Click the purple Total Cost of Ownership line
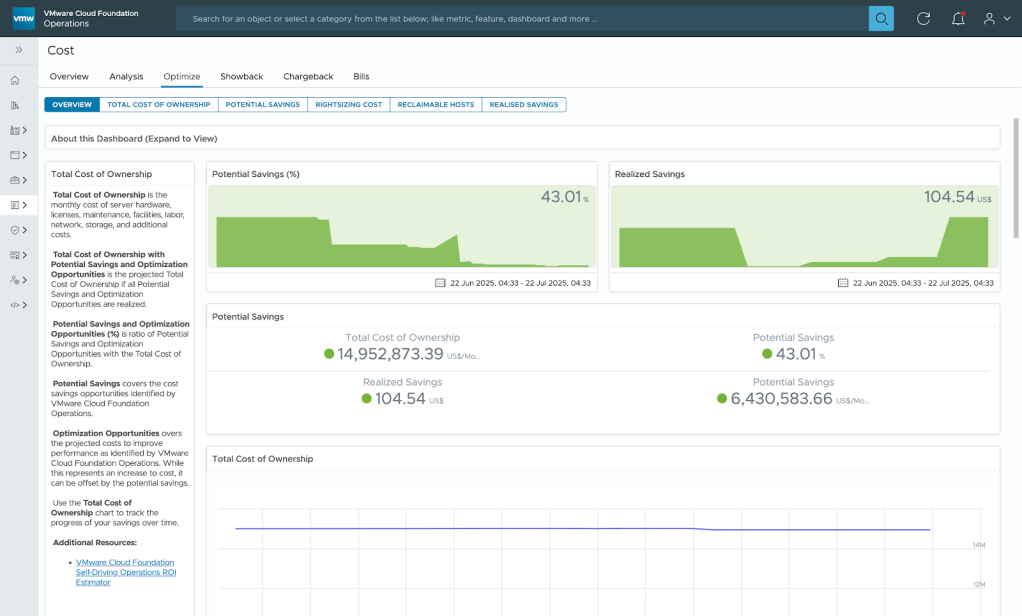 click(583, 529)
